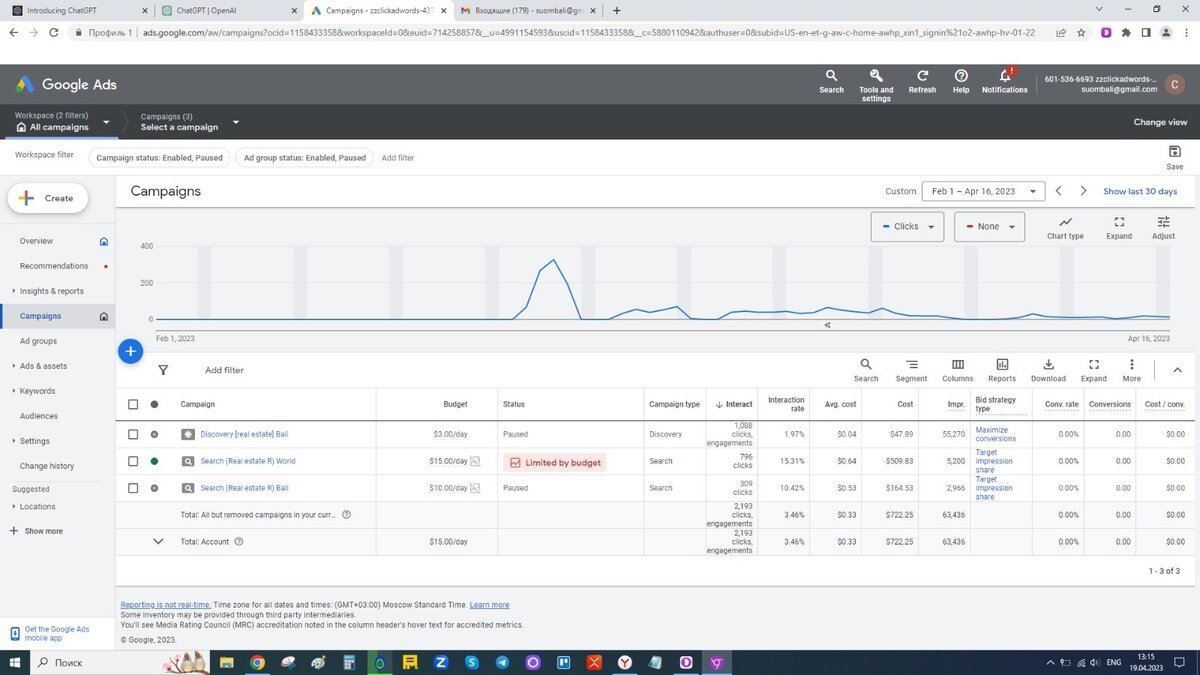
Task: Click Show last 30 days link
Action: click(1140, 191)
